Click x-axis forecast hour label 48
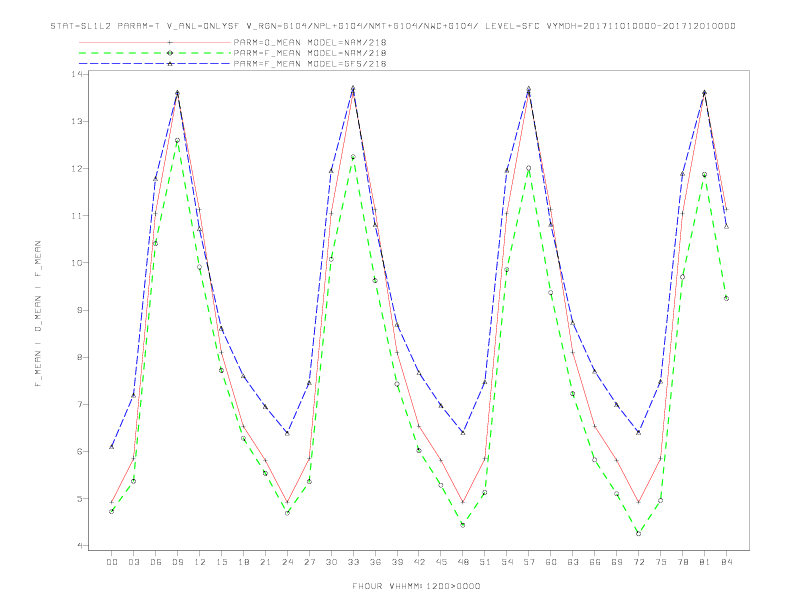Image resolution: width=792 pixels, height=612 pixels. pyautogui.click(x=463, y=562)
